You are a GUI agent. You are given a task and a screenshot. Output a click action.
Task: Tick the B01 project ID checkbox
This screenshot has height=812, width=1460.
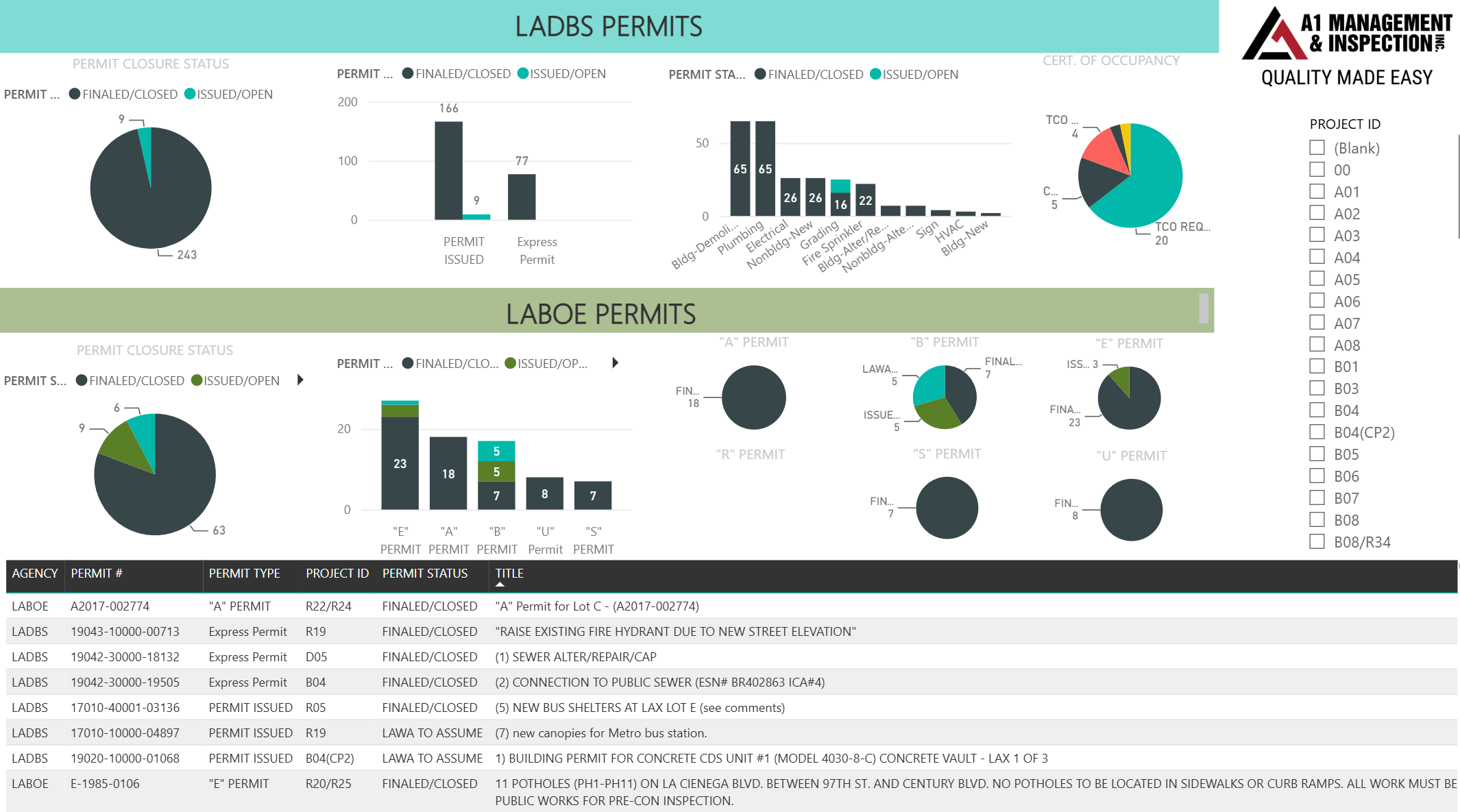pyautogui.click(x=1317, y=366)
